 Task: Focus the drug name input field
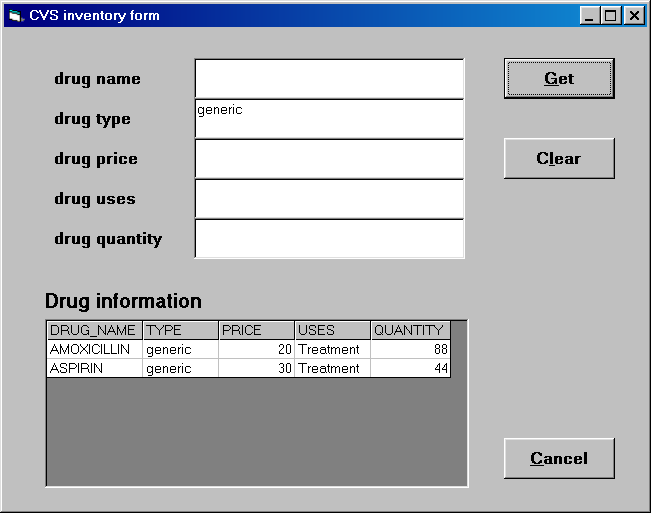(329, 79)
